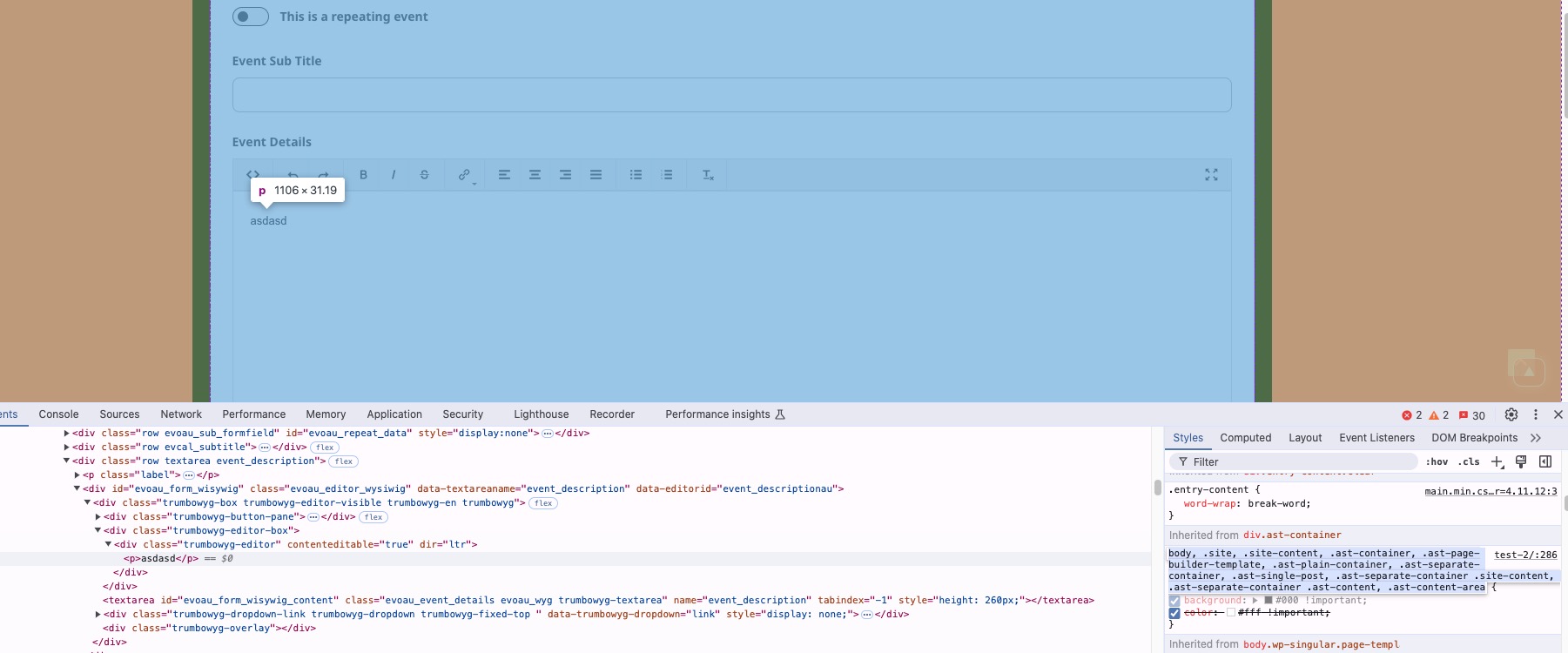Open DevTools settings gear
This screenshot has width=1568, height=653.
pos(1511,415)
